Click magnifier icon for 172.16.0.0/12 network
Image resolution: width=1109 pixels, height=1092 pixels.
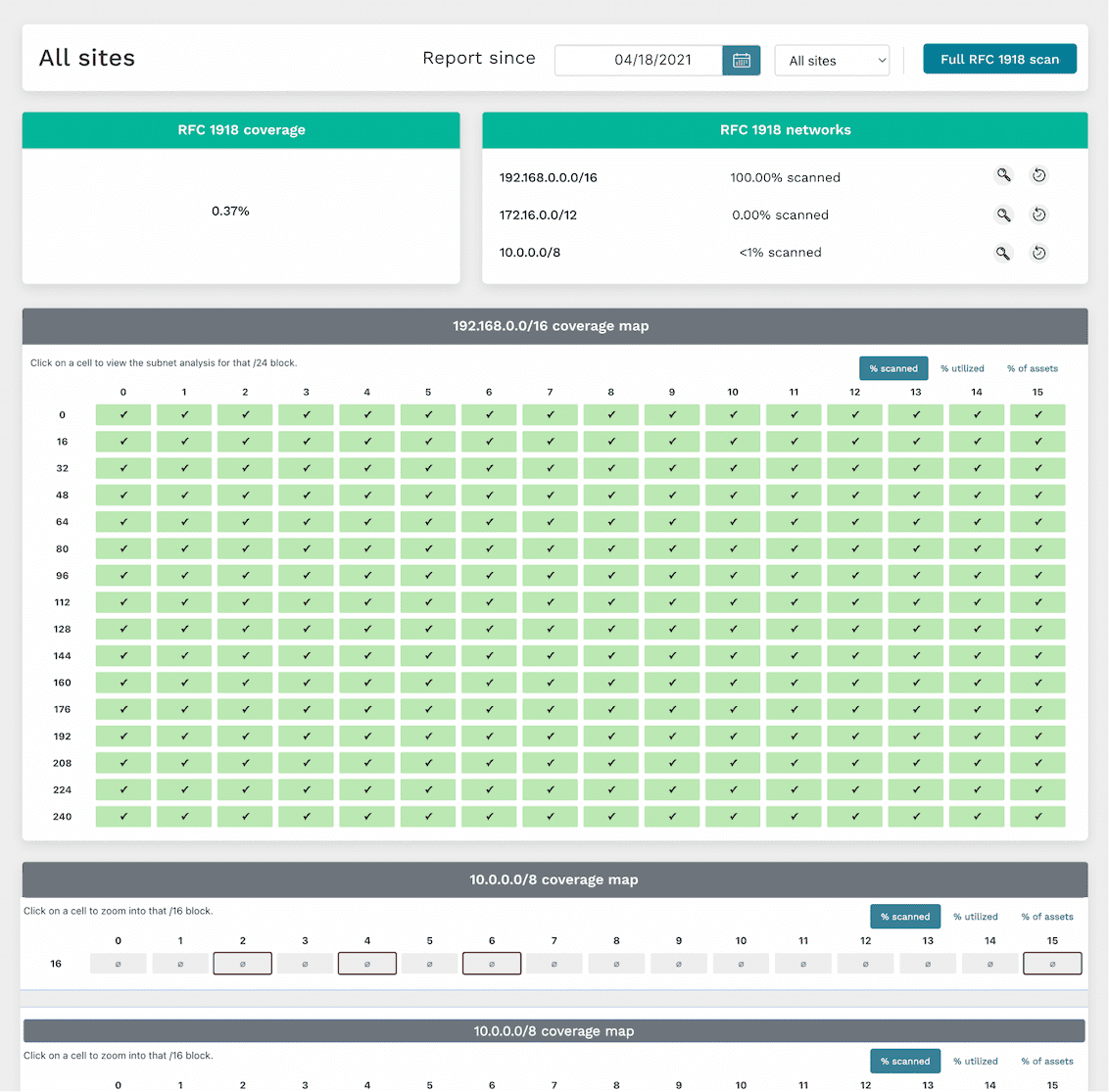1003,214
